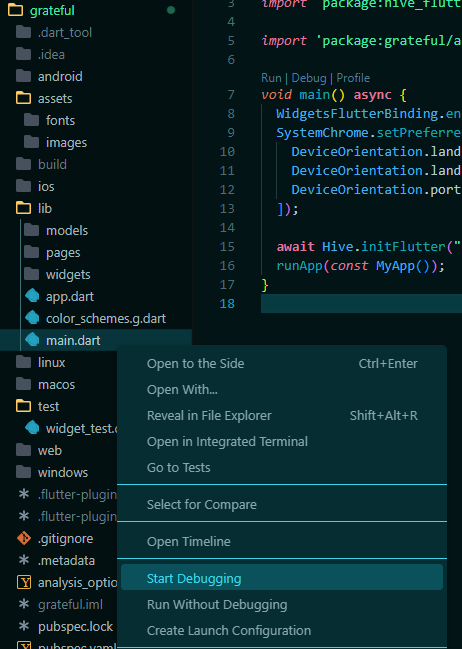Image resolution: width=462 pixels, height=649 pixels.
Task: Click the Dart icon beside widget_test
Action: coord(32,428)
